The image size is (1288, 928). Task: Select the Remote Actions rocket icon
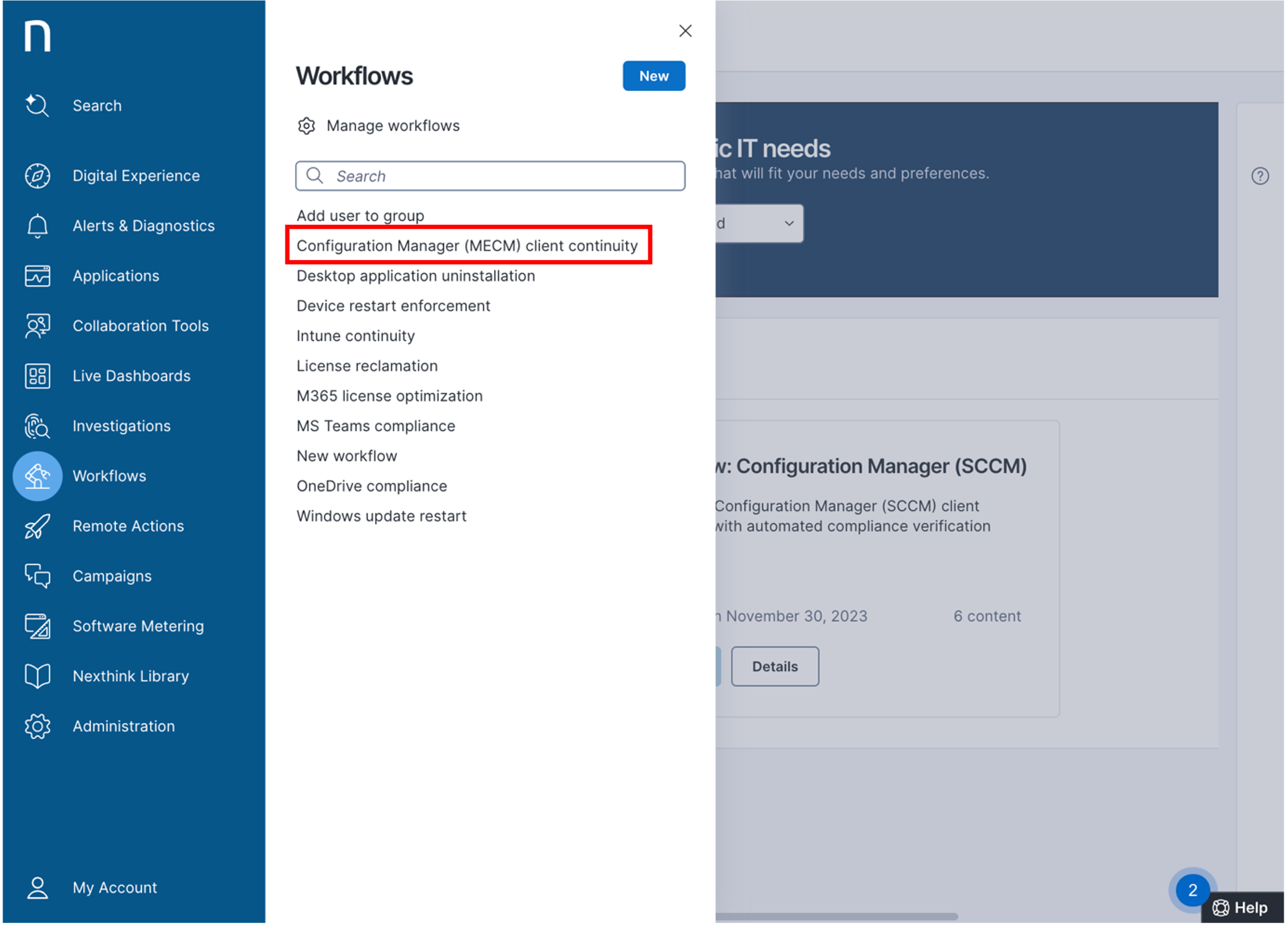[x=37, y=526]
